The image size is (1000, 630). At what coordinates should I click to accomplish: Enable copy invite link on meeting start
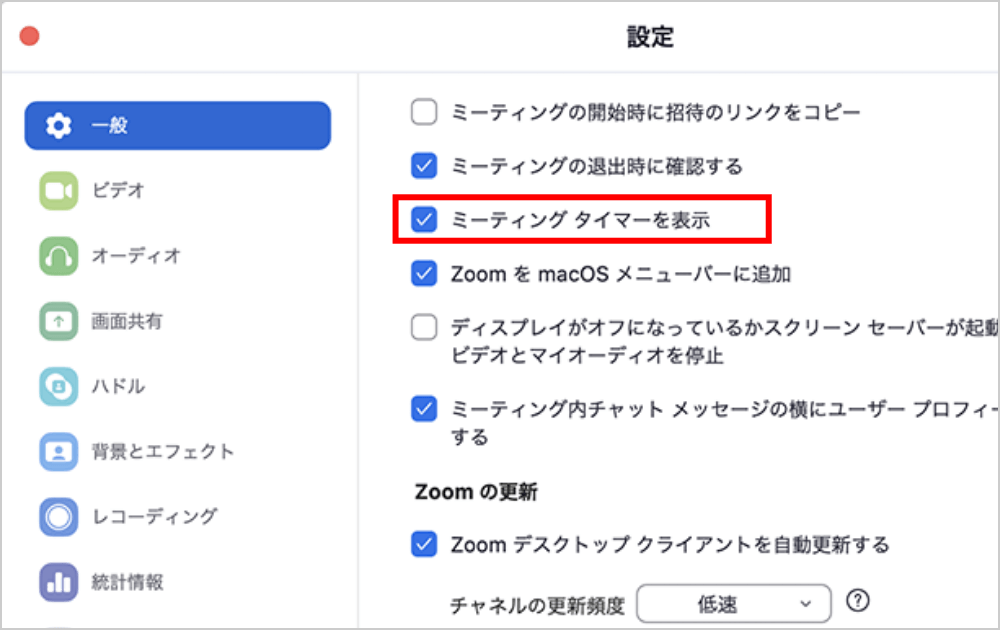tap(425, 112)
